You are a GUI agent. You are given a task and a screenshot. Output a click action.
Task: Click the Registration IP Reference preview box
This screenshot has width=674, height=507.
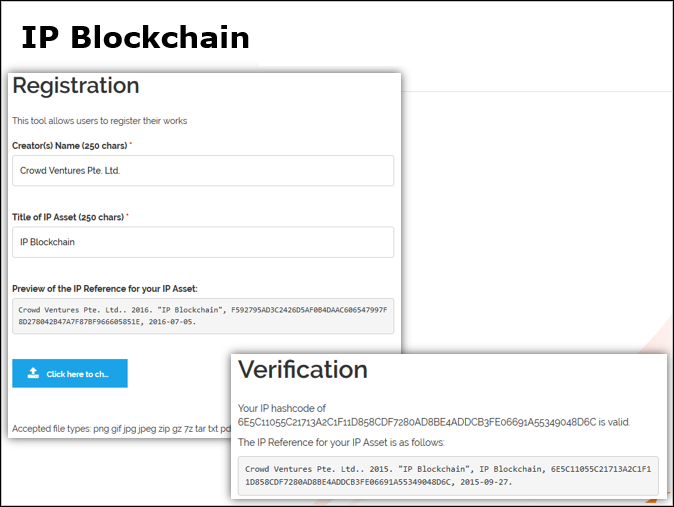pos(203,316)
